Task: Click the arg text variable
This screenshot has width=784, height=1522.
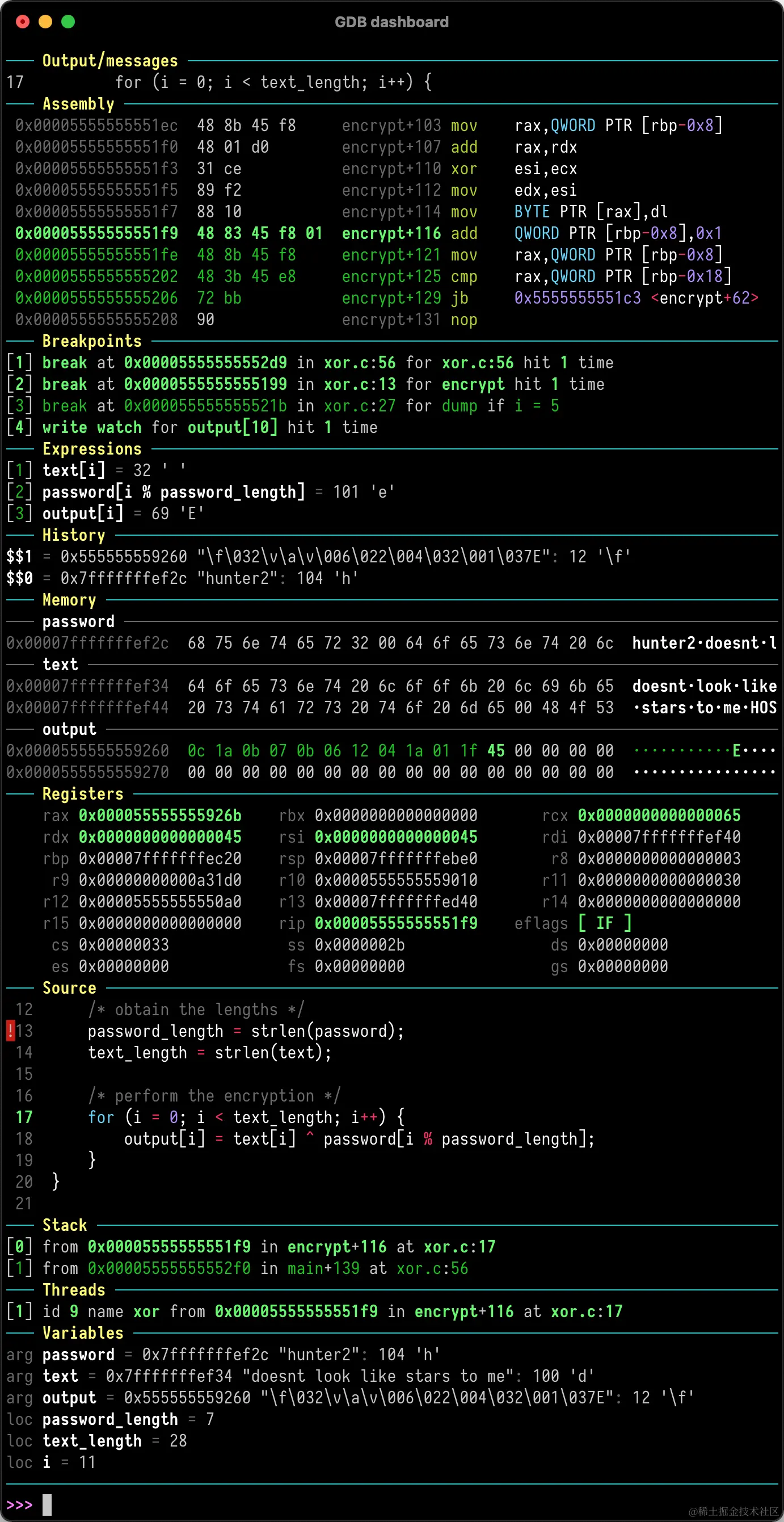Action: [301, 1376]
